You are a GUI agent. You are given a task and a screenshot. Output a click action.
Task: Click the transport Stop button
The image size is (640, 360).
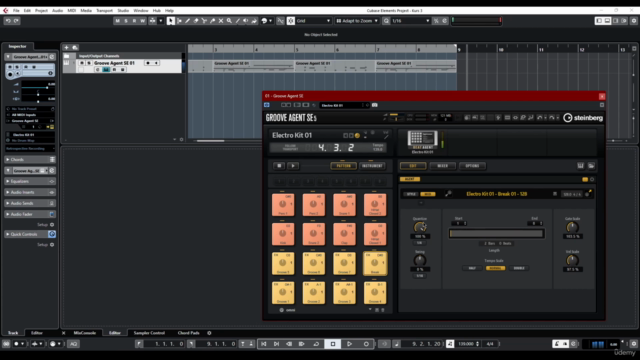[x=333, y=344]
